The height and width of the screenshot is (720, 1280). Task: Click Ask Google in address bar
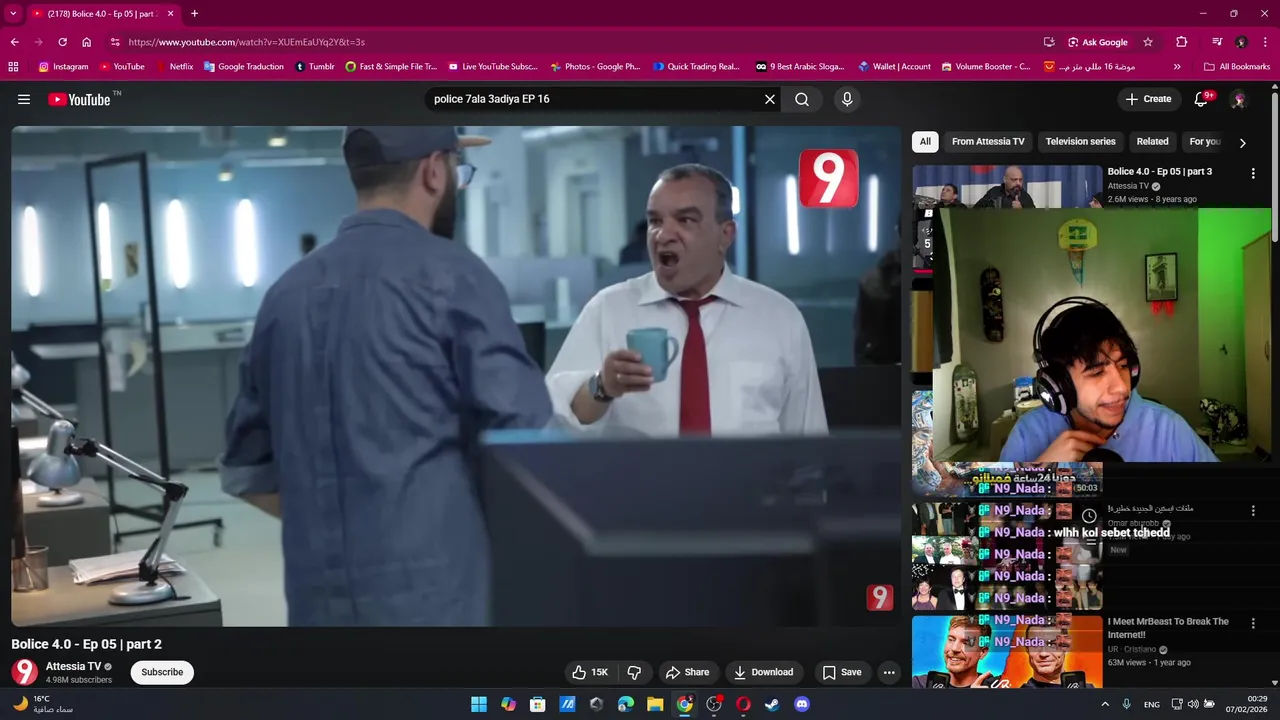(1098, 42)
